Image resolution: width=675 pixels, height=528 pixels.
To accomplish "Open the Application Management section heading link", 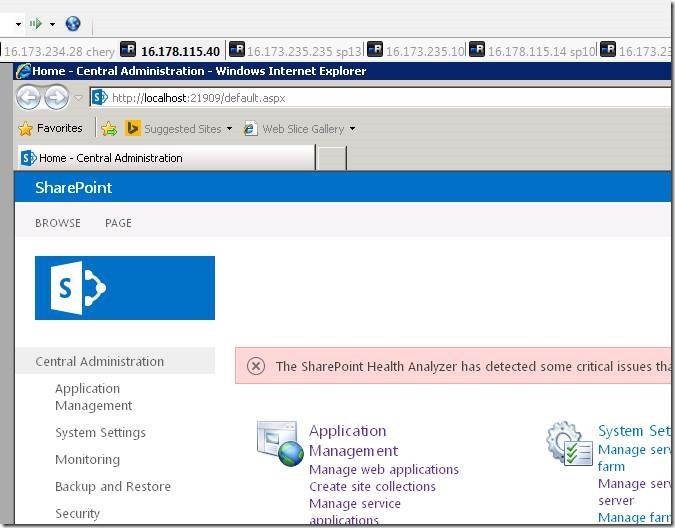I will 353,440.
